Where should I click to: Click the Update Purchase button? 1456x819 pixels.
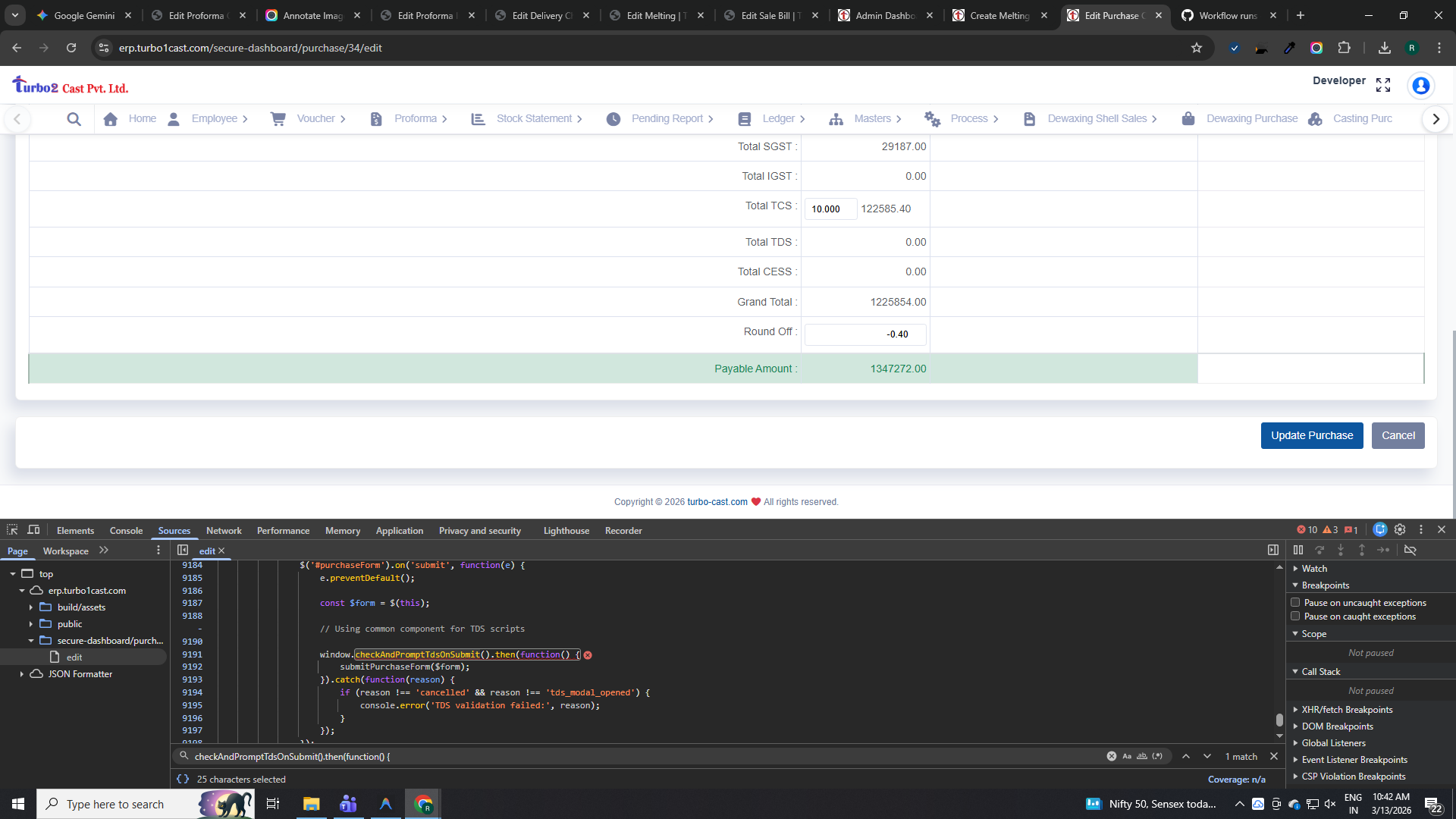coord(1311,435)
